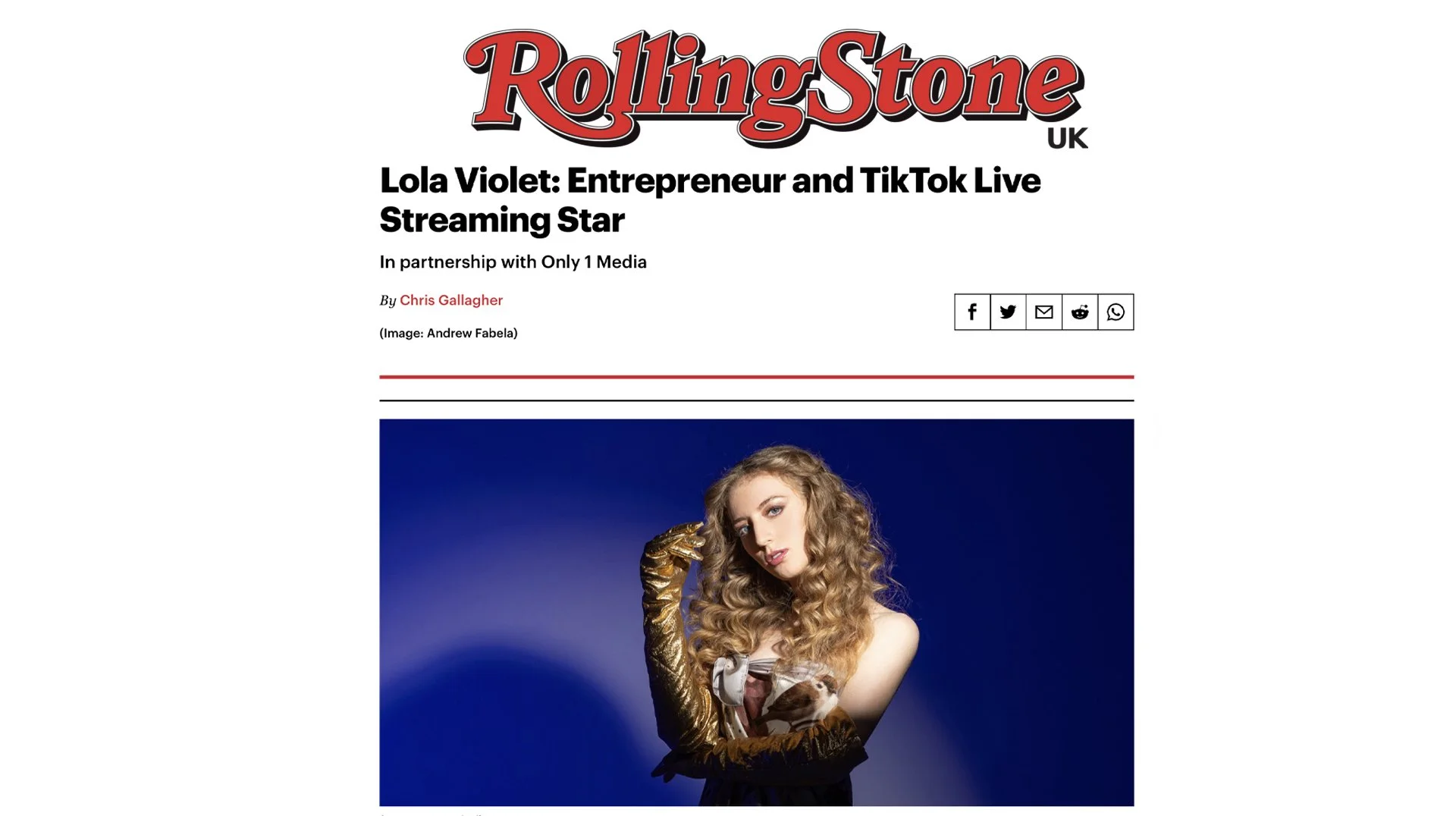Click the red divider line
1456x816 pixels.
point(757,376)
